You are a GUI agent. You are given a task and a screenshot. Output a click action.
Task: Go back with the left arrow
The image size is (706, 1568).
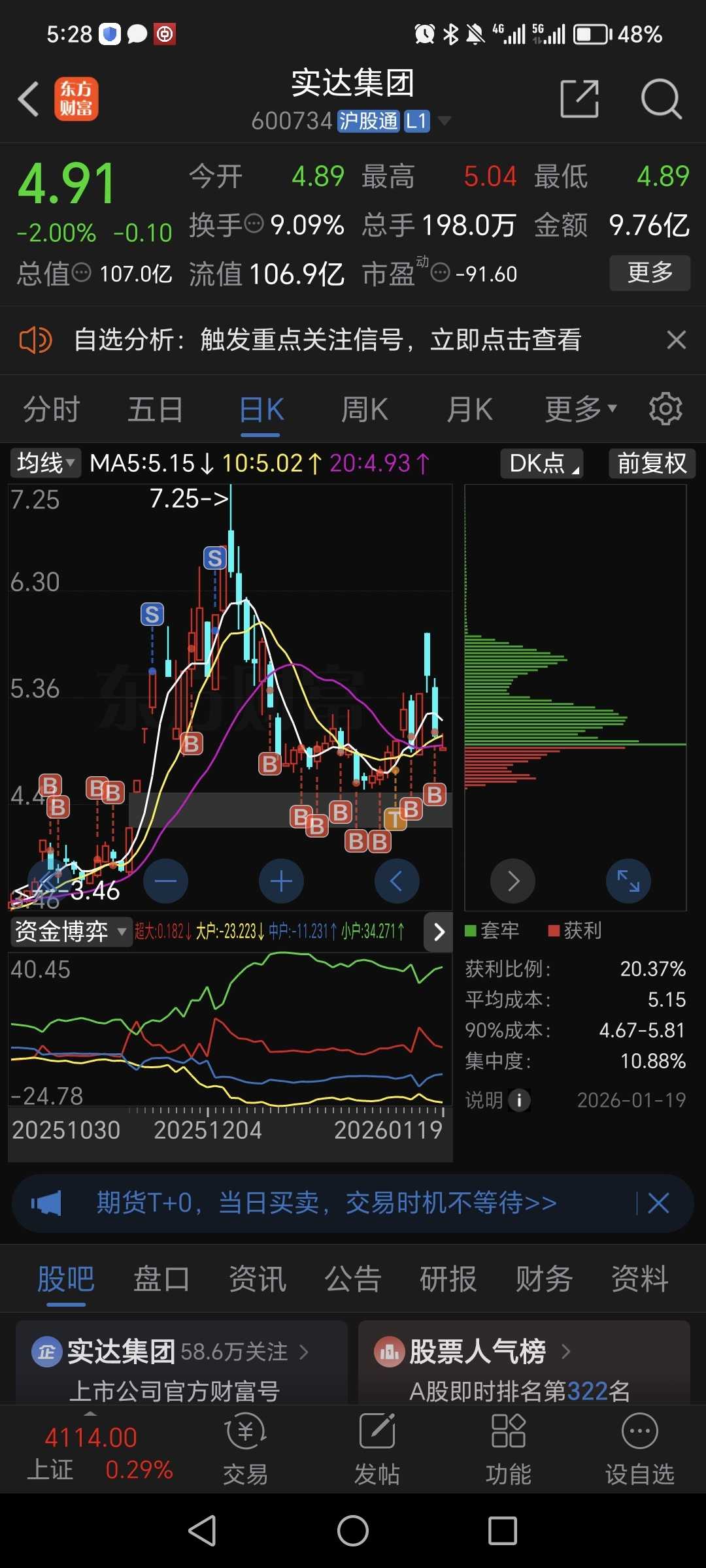click(29, 99)
